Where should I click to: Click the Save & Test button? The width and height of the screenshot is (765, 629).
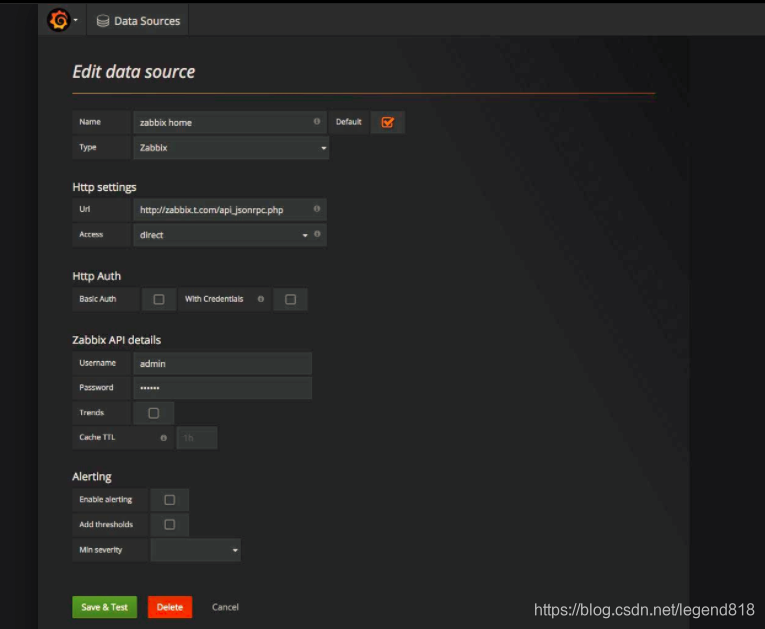click(x=104, y=607)
